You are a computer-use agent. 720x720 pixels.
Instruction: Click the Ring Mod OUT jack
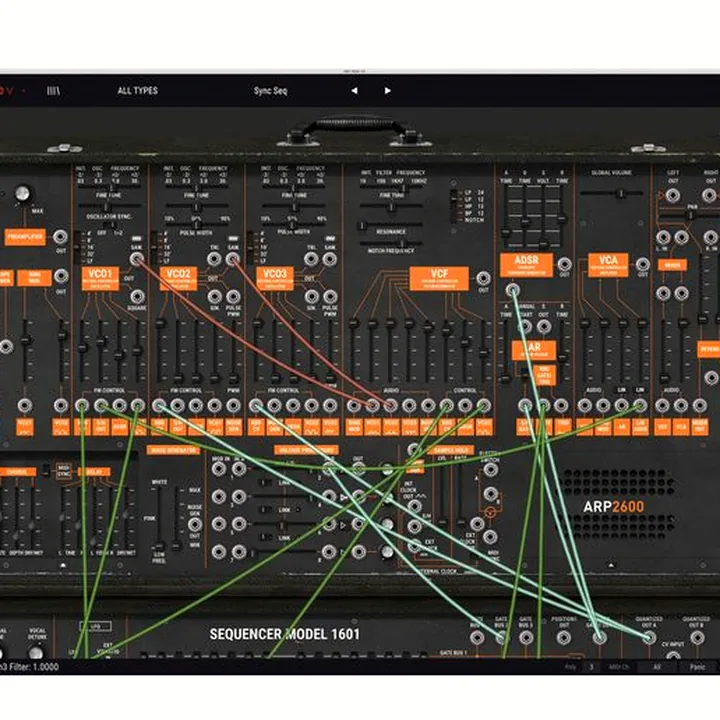click(61, 276)
